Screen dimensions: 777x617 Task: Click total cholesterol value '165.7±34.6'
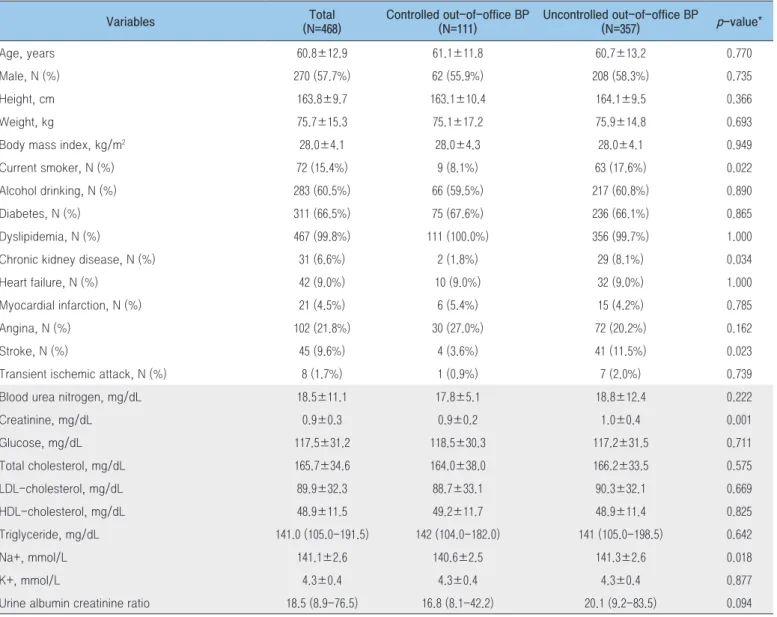point(322,466)
